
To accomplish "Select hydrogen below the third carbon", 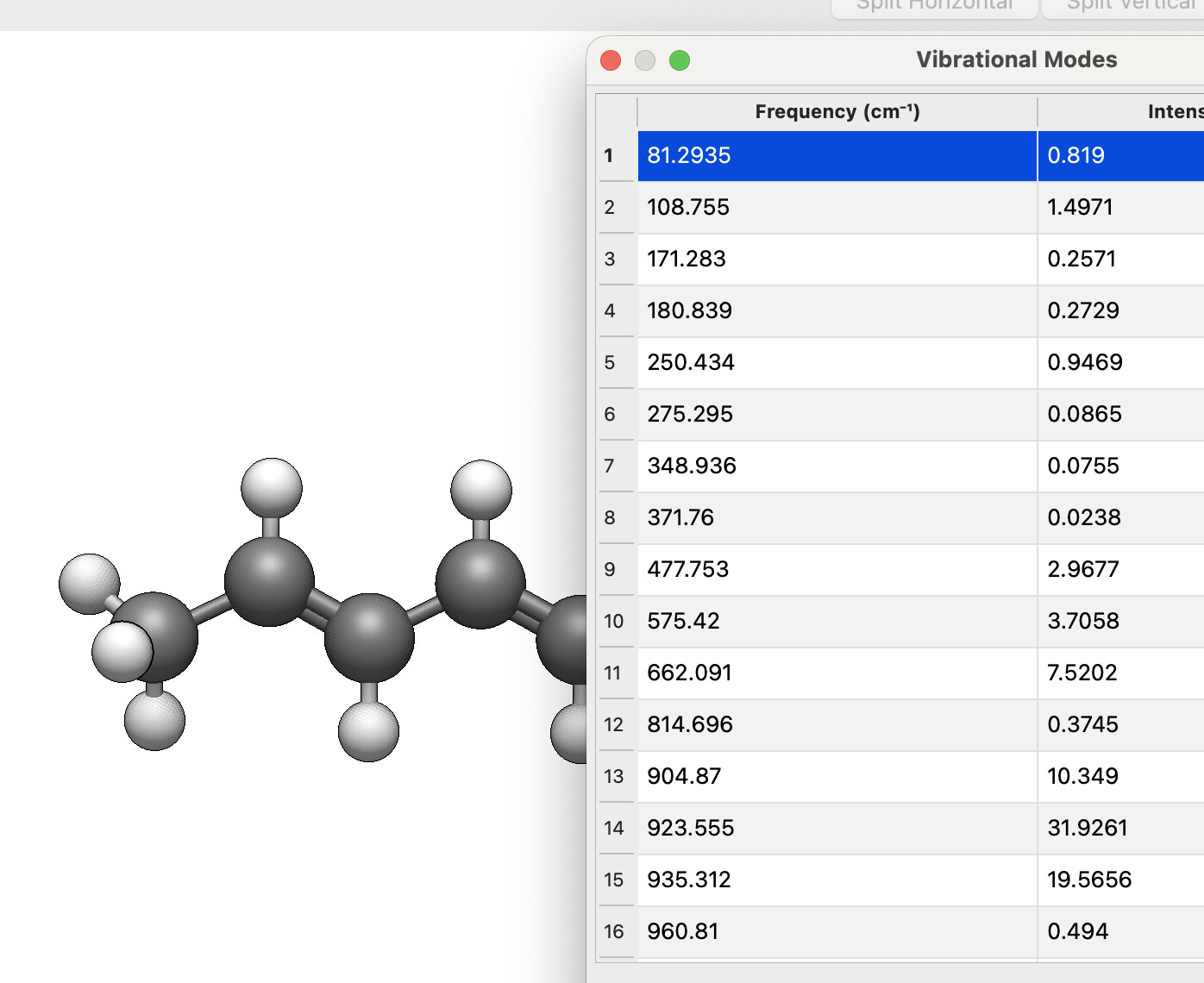I will 368,731.
